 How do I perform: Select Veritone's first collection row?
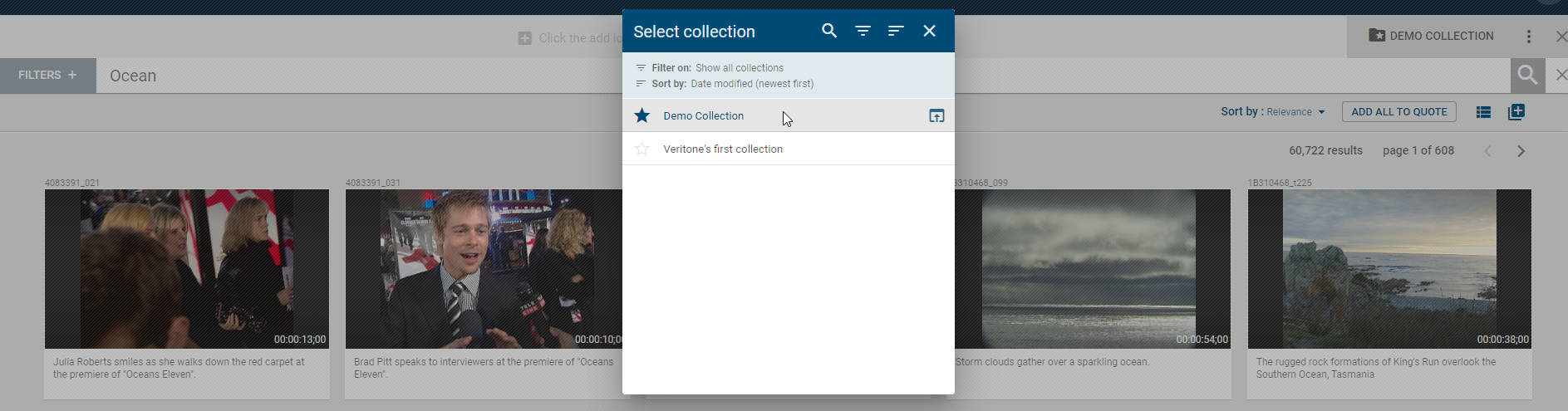(788, 149)
